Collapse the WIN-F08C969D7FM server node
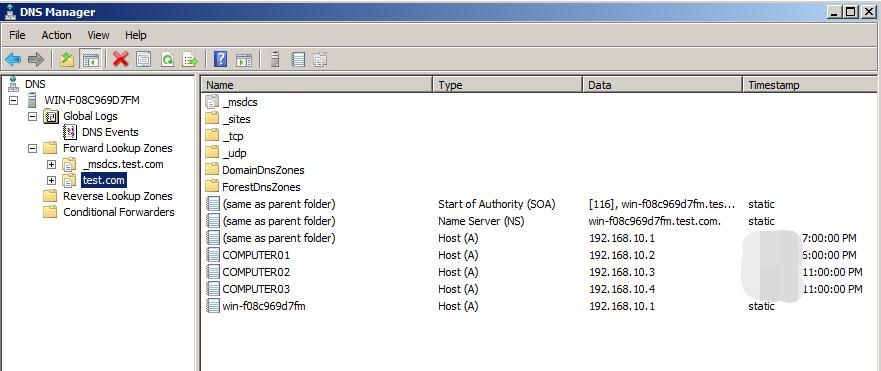This screenshot has height=371, width=881. [x=13, y=101]
